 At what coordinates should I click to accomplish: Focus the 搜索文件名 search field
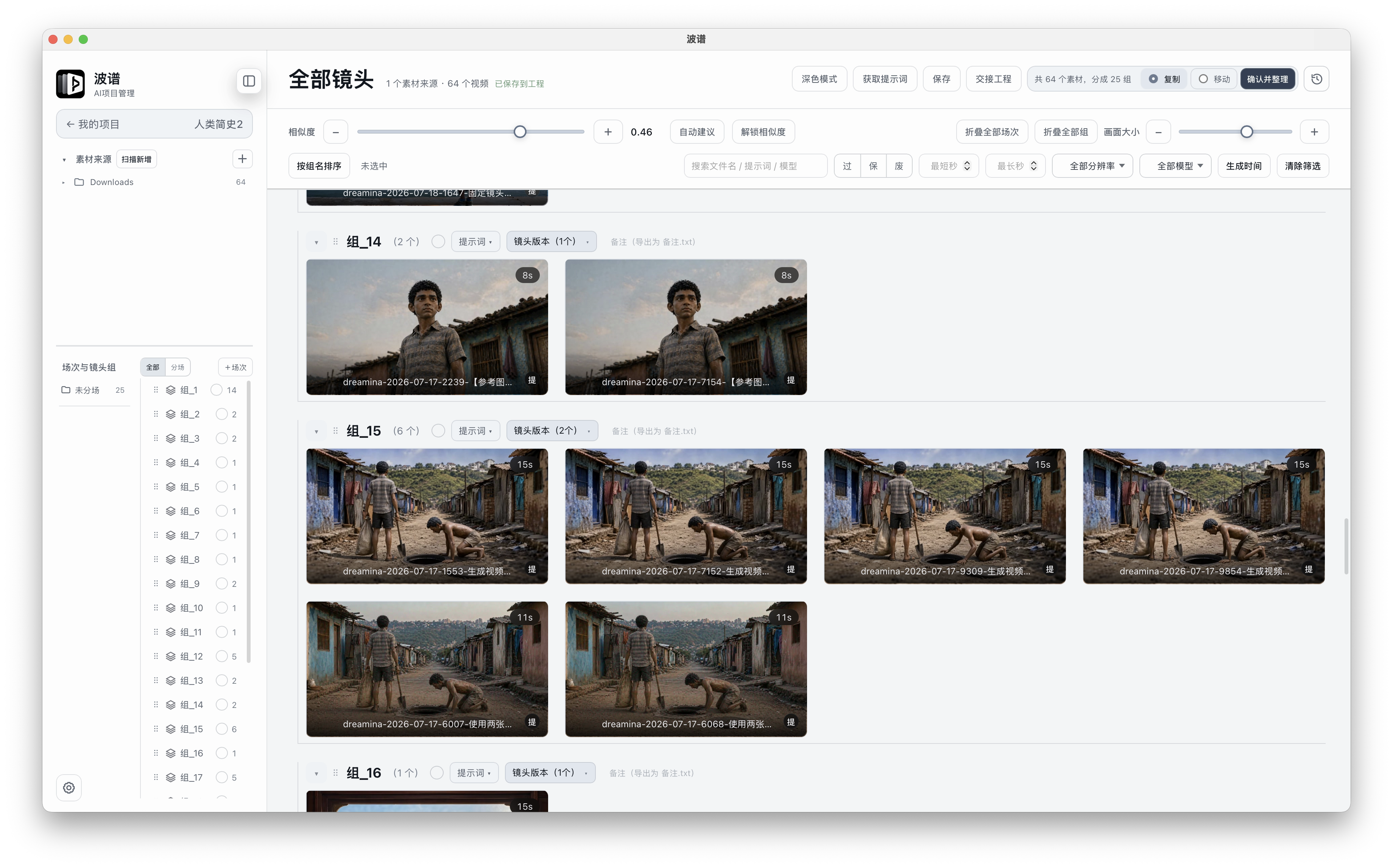[x=756, y=166]
